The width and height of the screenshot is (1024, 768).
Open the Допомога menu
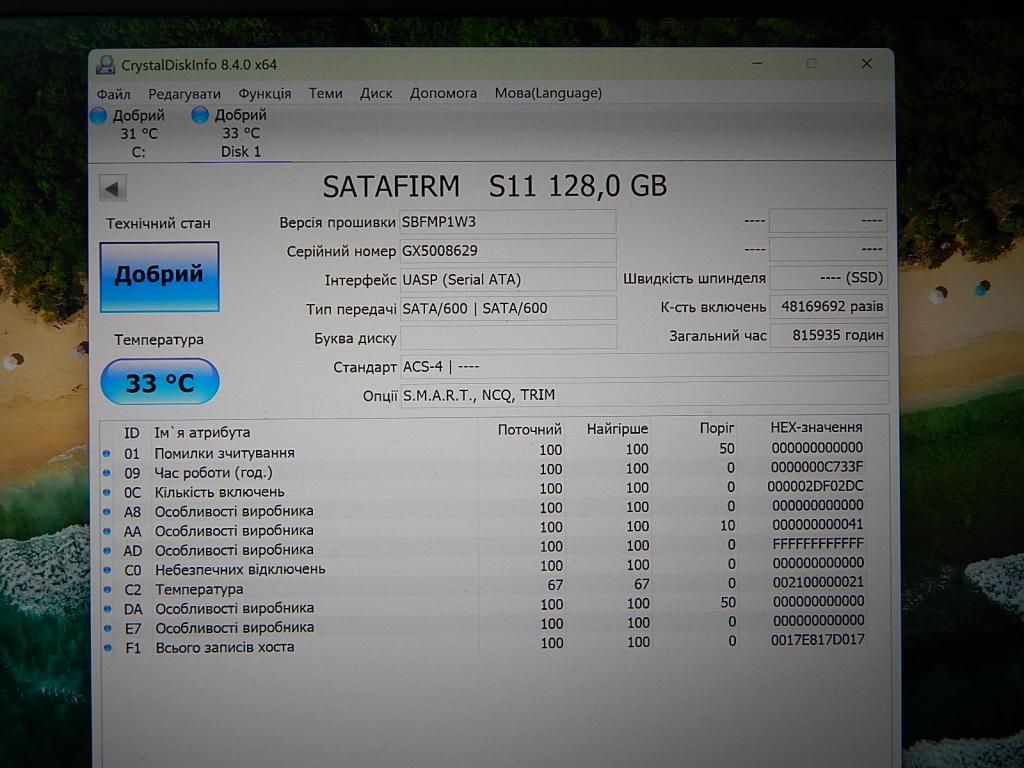(443, 93)
